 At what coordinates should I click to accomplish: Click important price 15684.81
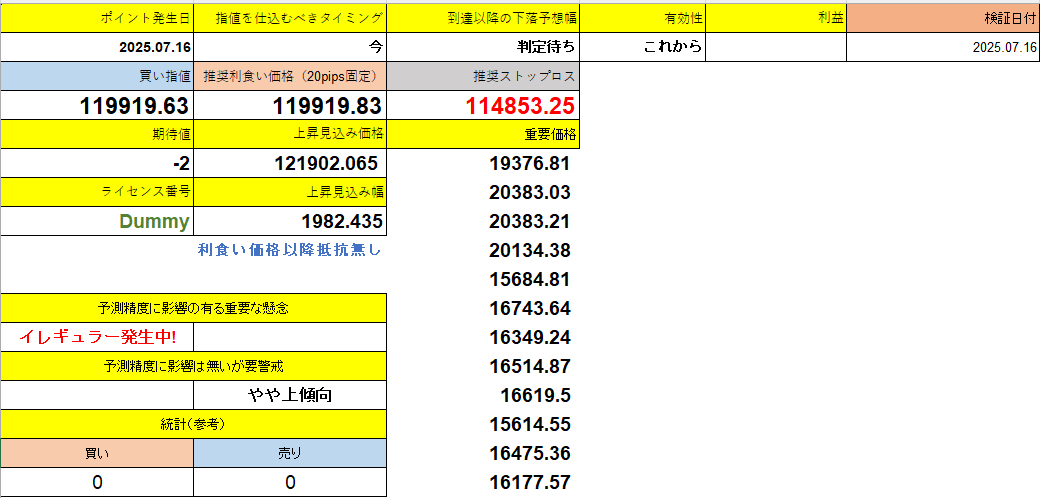pyautogui.click(x=529, y=279)
